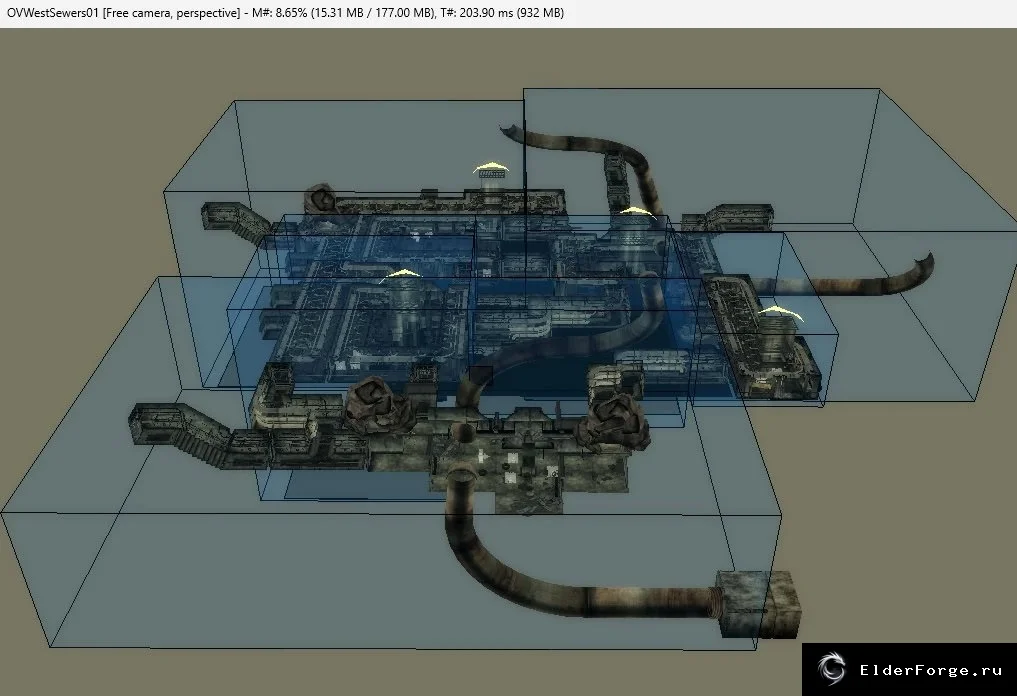Select the S-shaped pipe crossing the flooded area
Screen dimensions: 1017x696
click(x=558, y=337)
